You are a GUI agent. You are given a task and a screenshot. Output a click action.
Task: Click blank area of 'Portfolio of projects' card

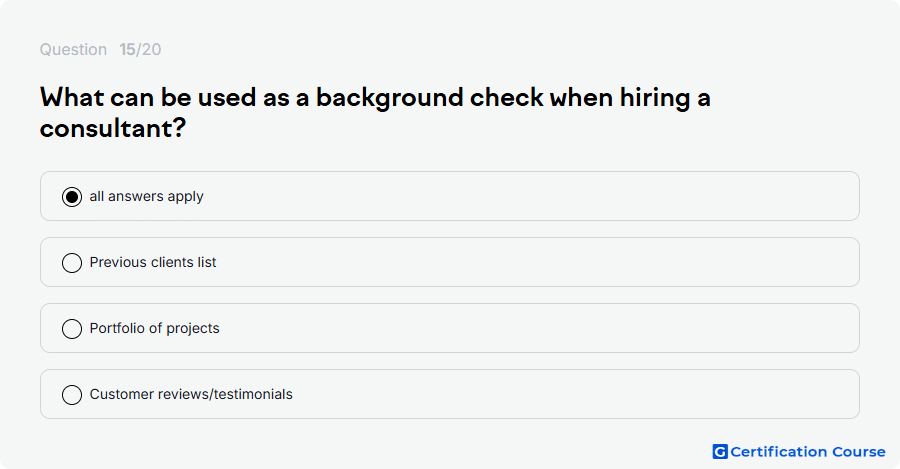tap(517, 328)
